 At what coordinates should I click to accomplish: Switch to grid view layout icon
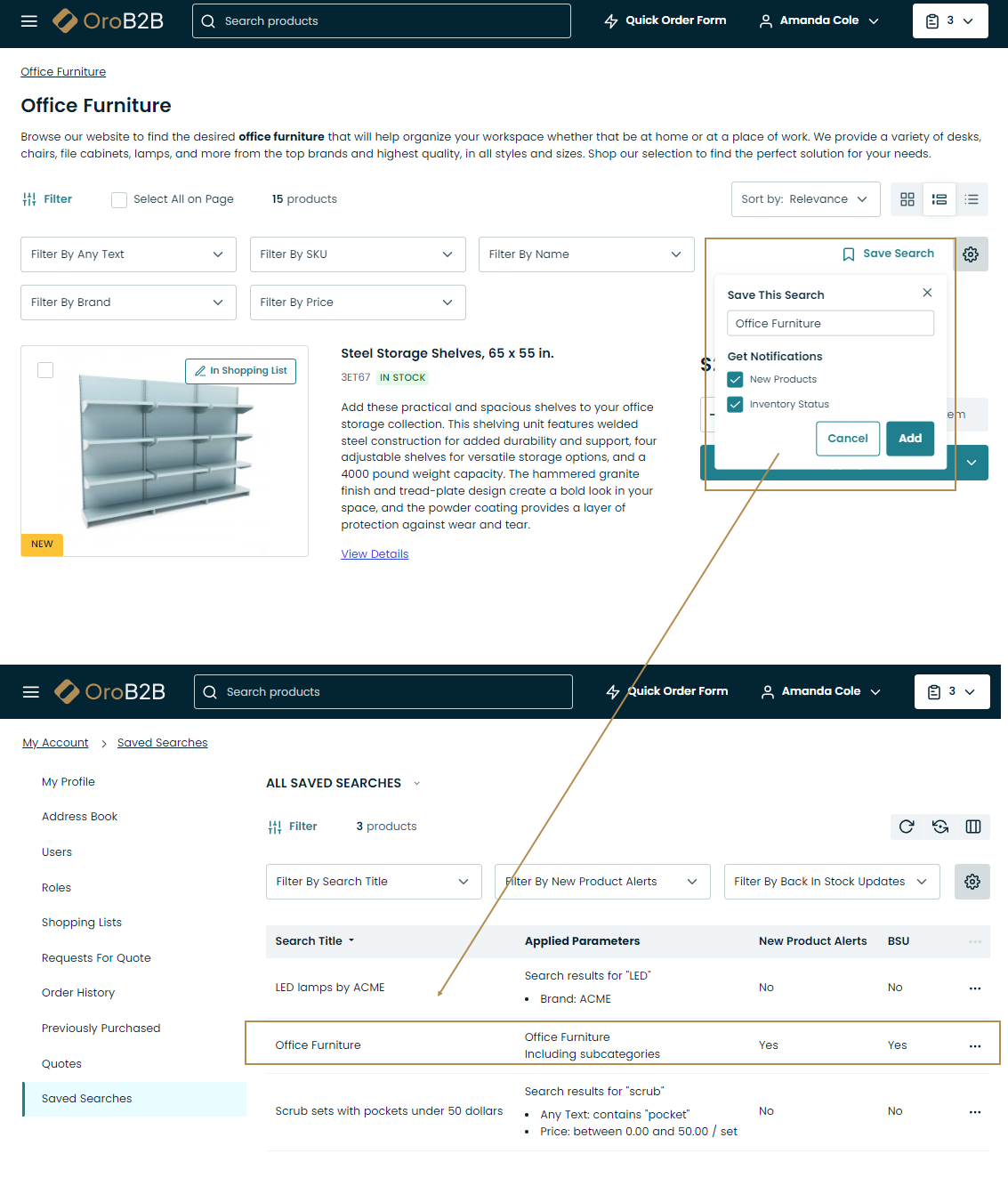(907, 199)
